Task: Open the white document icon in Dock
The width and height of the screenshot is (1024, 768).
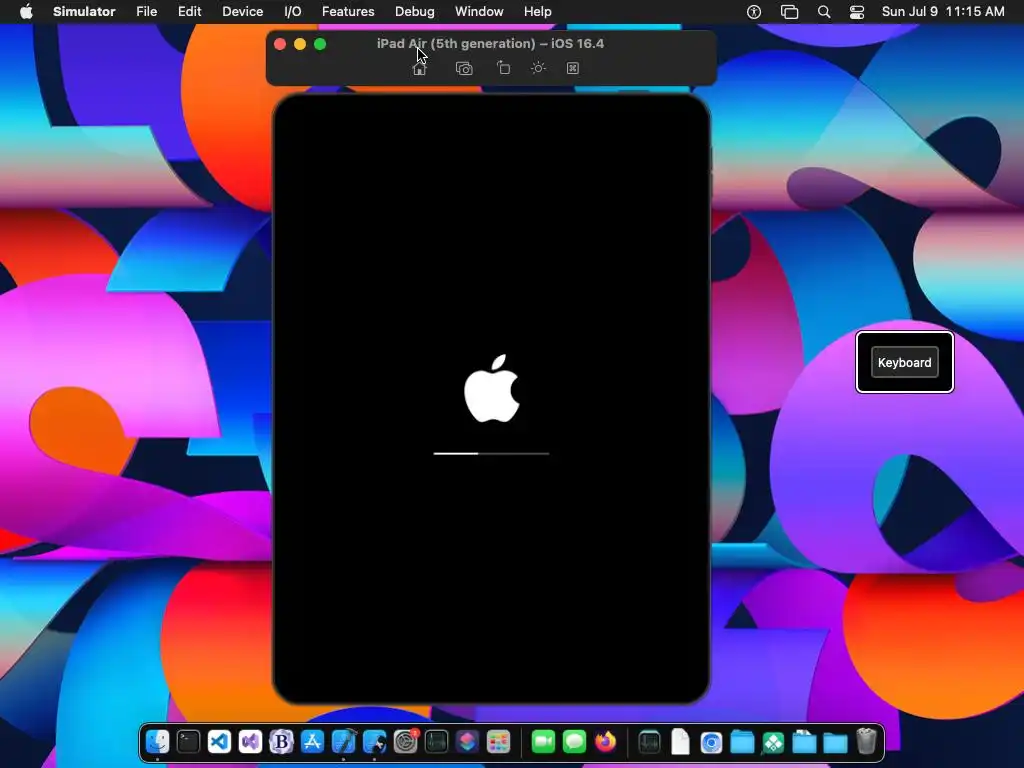Action: [x=680, y=742]
